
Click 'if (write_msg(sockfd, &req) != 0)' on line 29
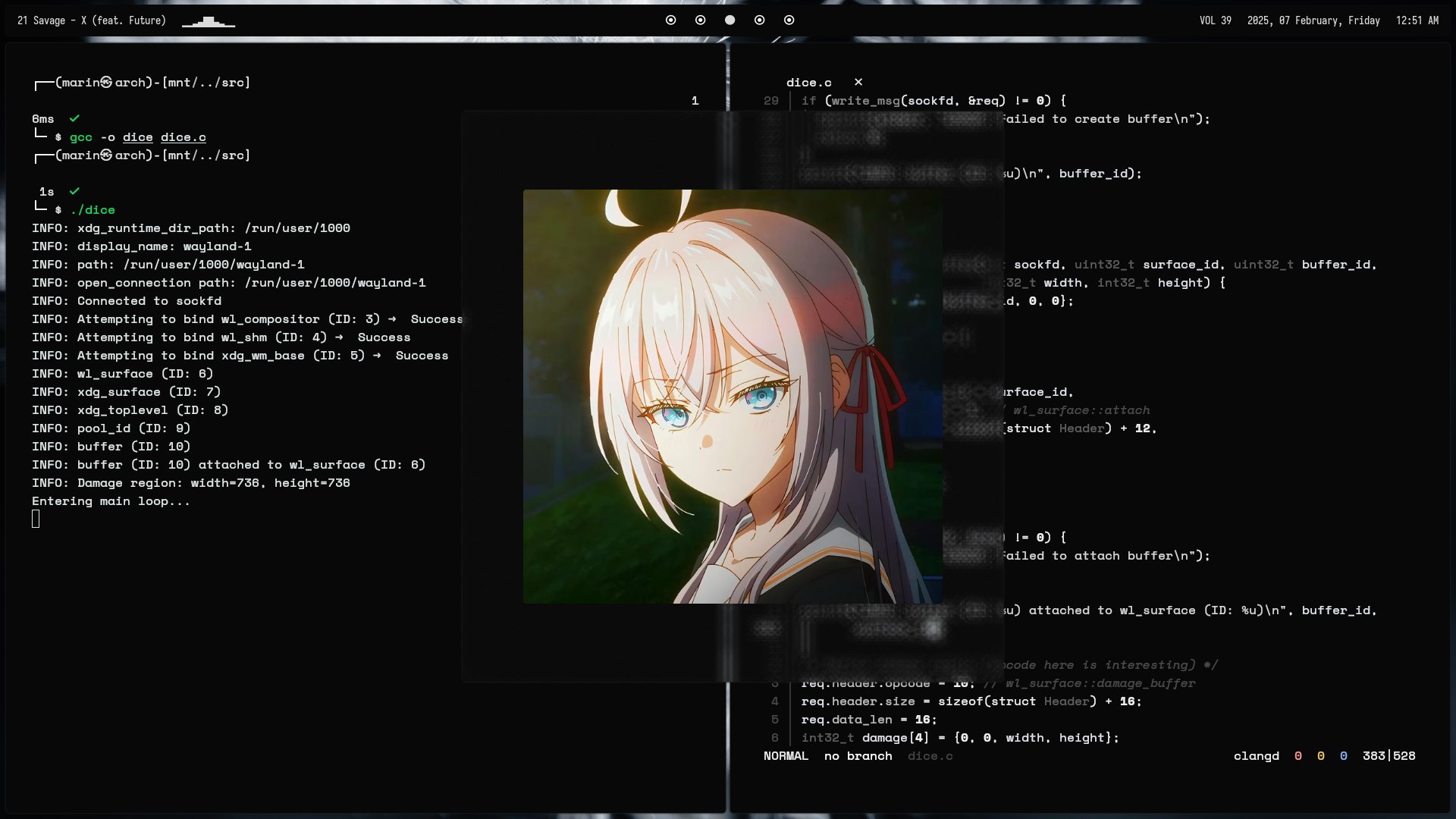934,101
